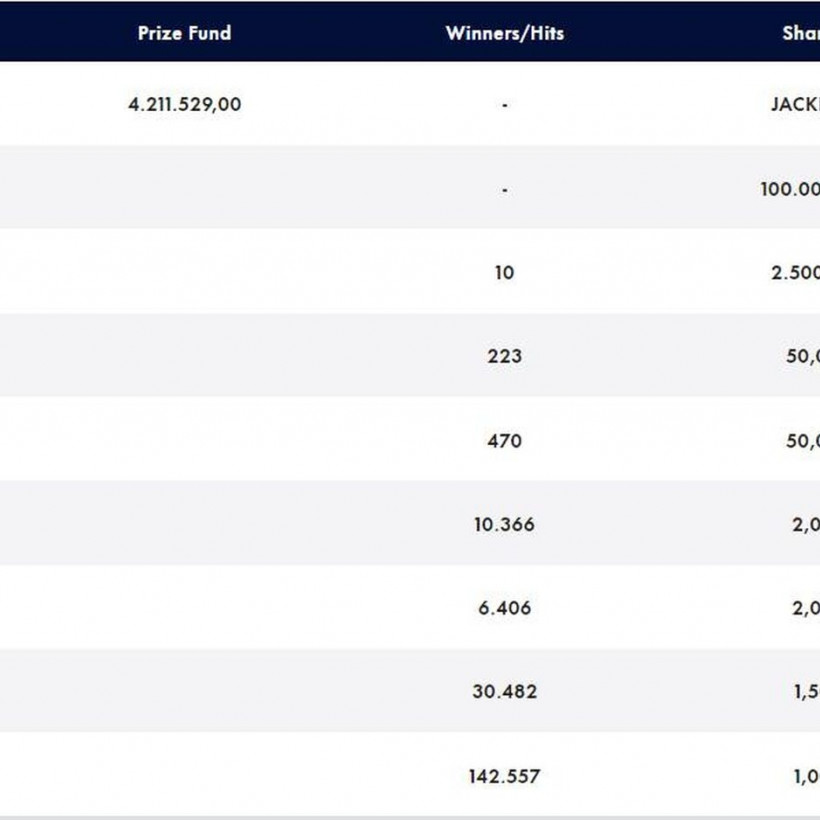Select the share value beside 470 winners
820x820 pixels.
[x=802, y=440]
